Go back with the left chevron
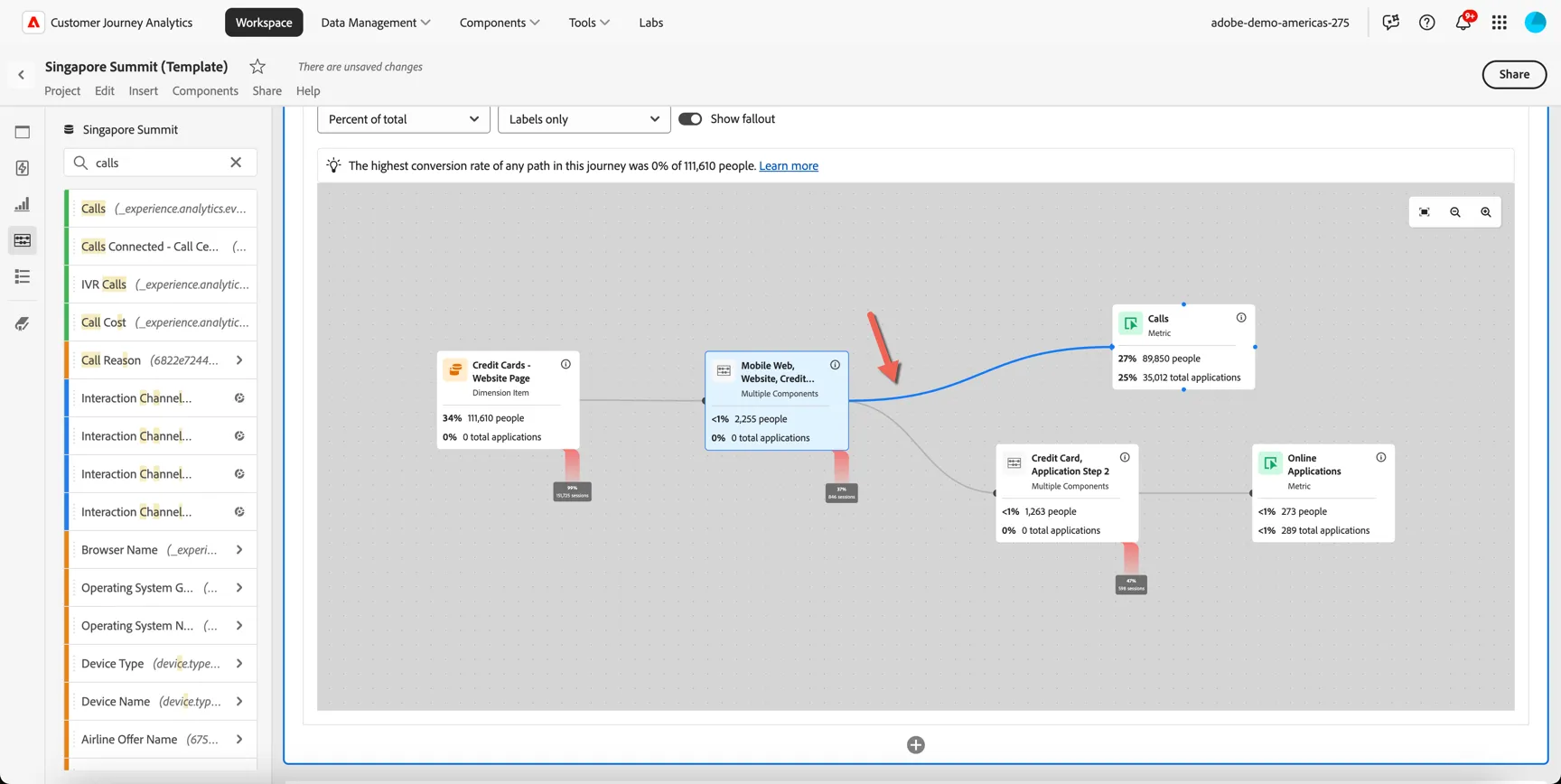This screenshot has width=1561, height=784. [22, 75]
